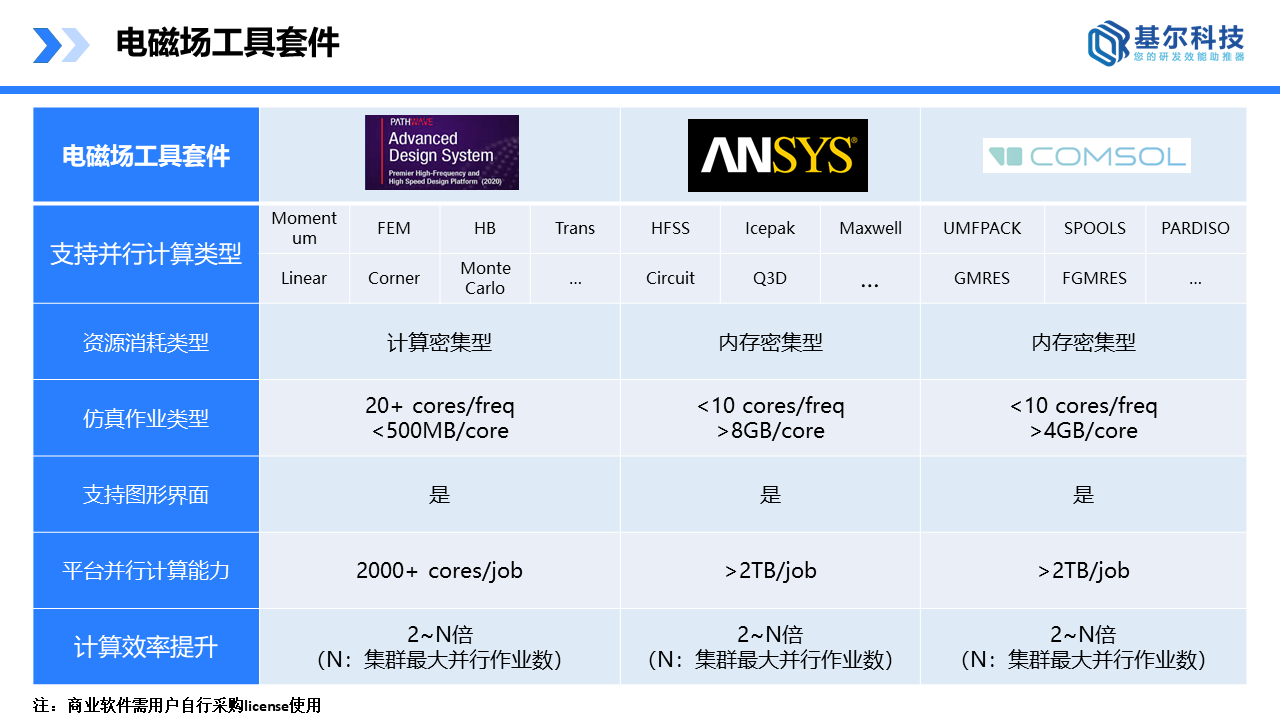Select the 电磁场工具套件 table header cell

tap(146, 156)
